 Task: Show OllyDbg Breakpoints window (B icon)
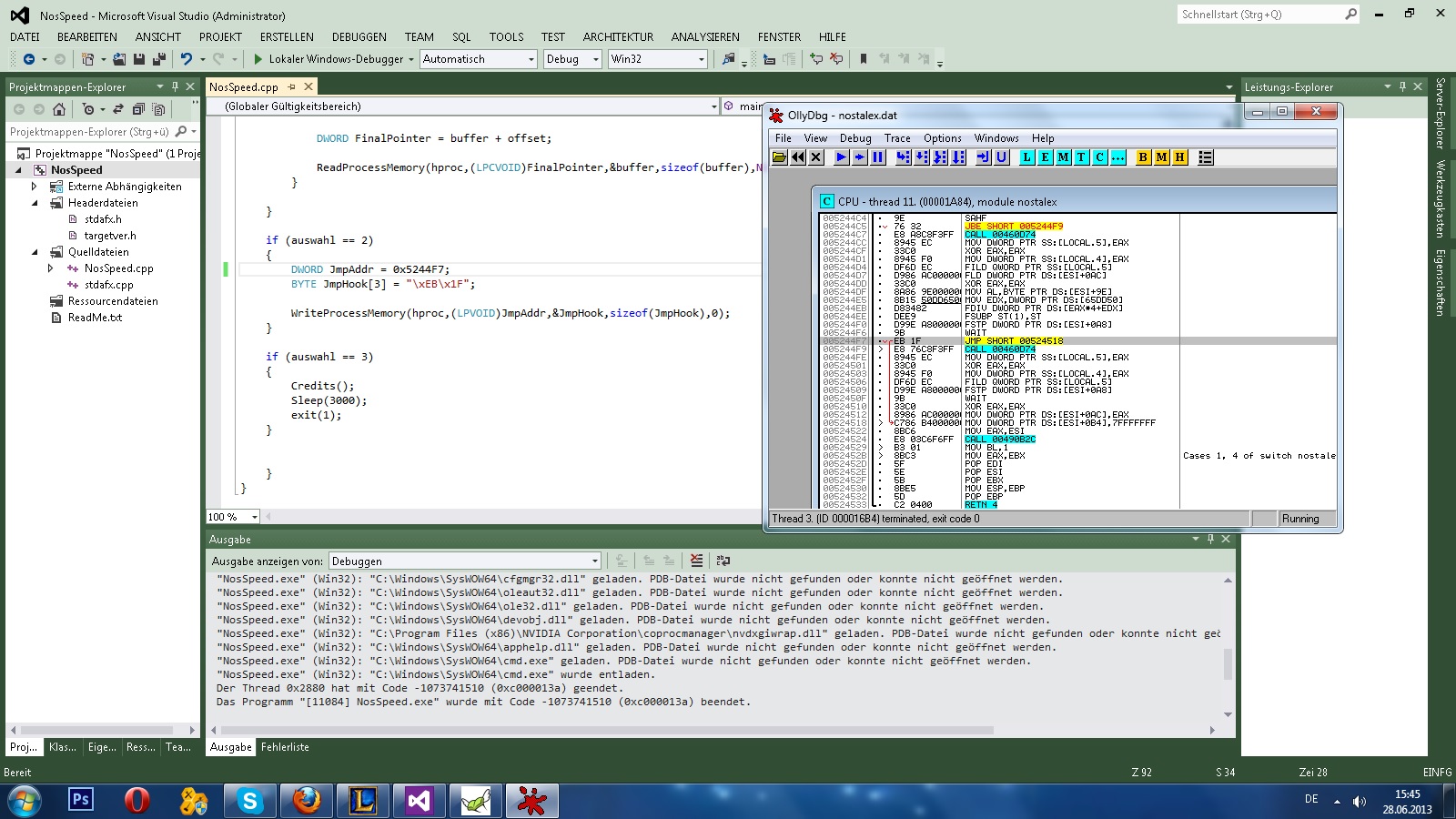point(1143,157)
